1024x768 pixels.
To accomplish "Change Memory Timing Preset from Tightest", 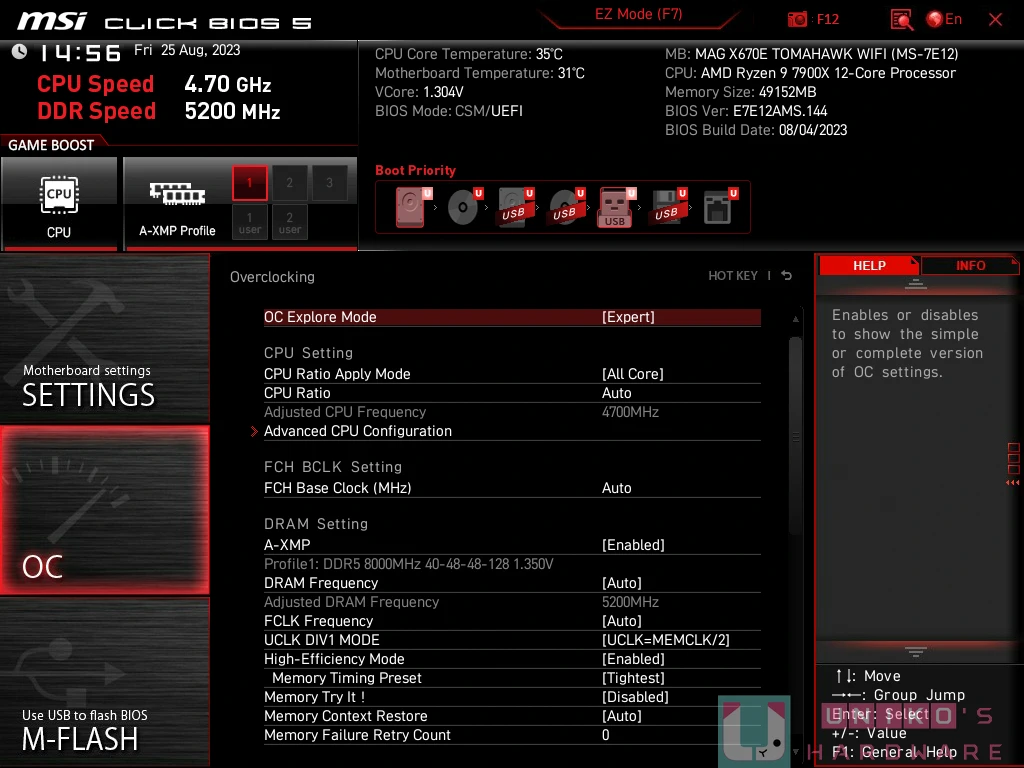I will 512,678.
